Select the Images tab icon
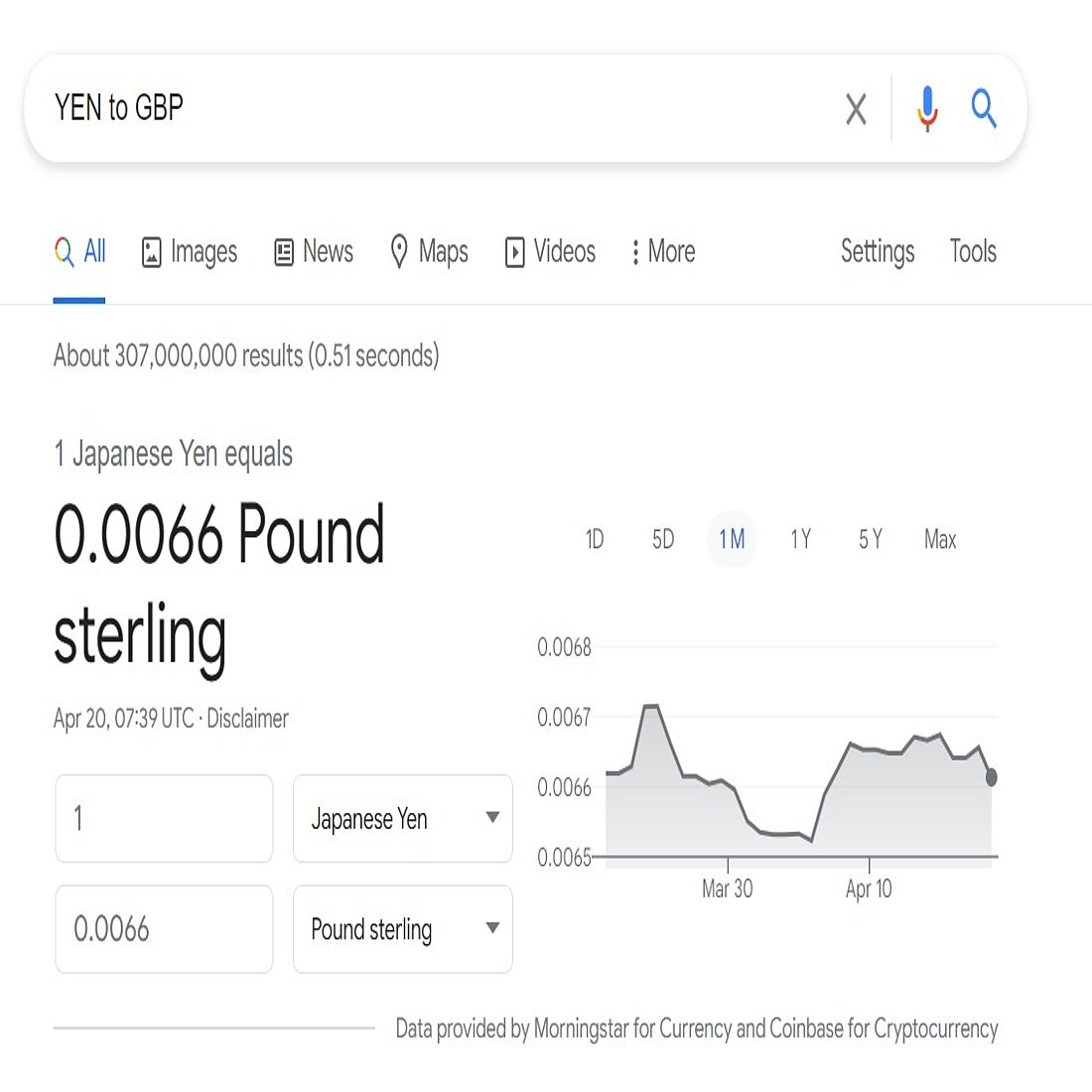This screenshot has width=1092, height=1092. click(151, 251)
